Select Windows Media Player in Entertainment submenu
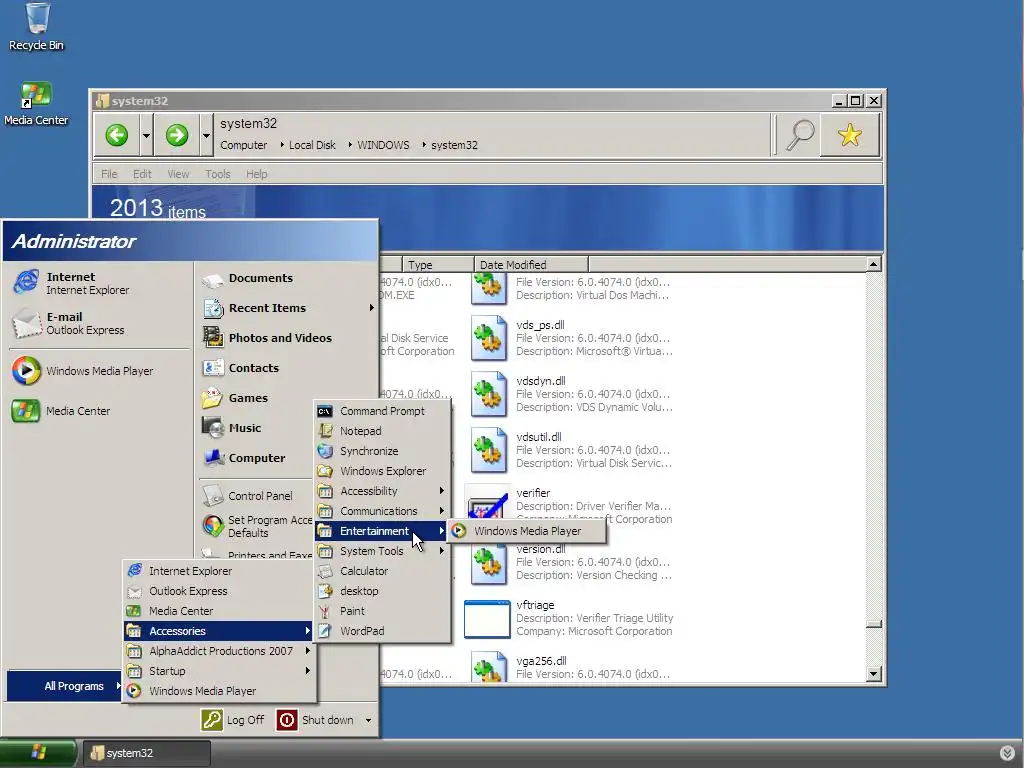 527,531
